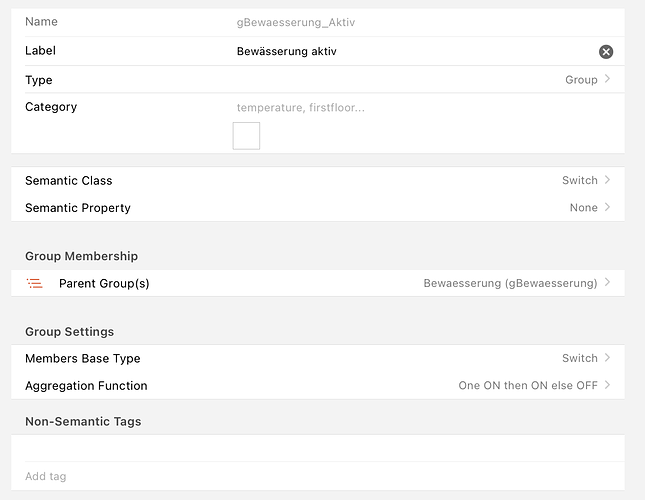Click the empty category icon preview box
The image size is (645, 500).
pos(246,136)
